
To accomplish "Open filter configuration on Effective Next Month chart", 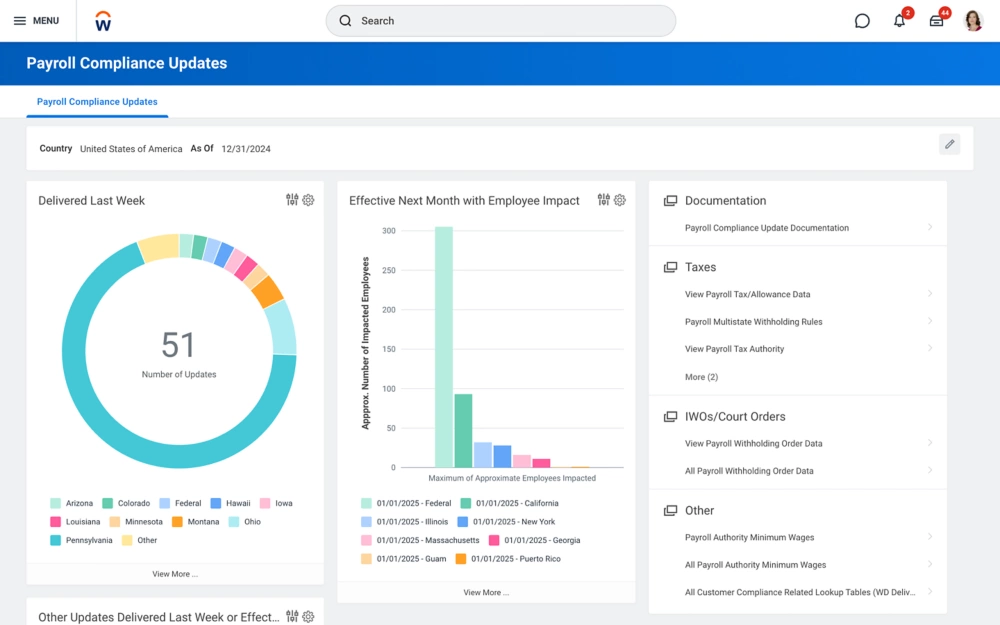I will 603,200.
